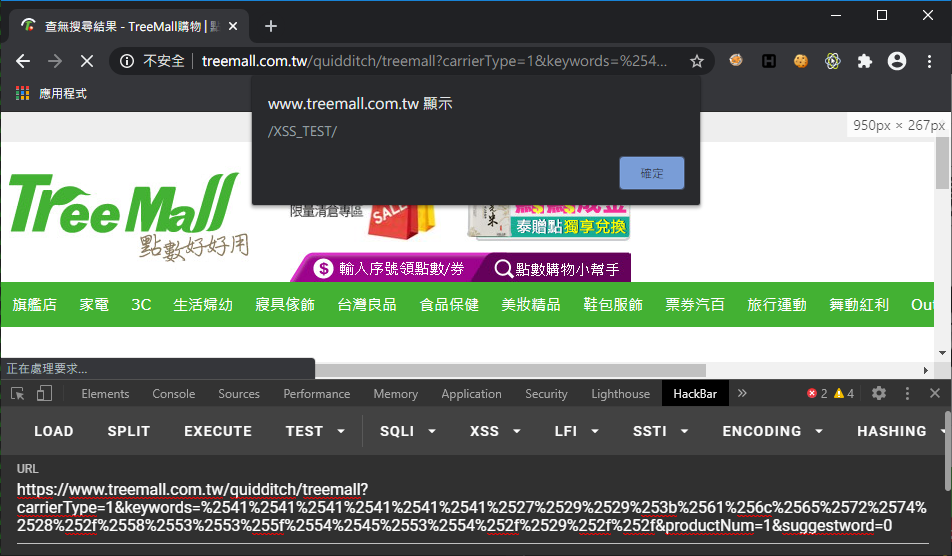
Task: Switch to the Memory tab
Action: pyautogui.click(x=395, y=394)
